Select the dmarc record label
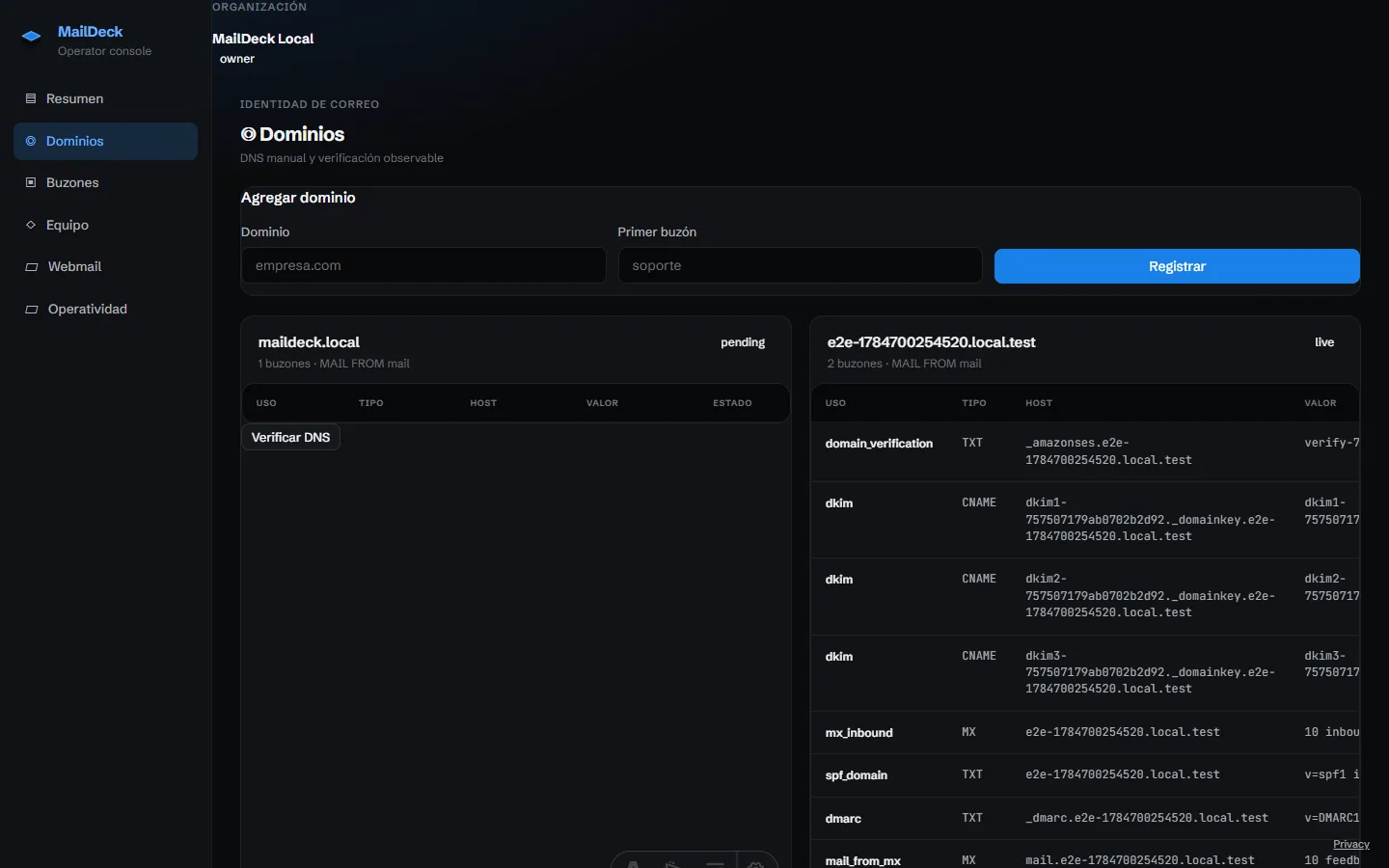Viewport: 1389px width, 868px height. coord(843,819)
